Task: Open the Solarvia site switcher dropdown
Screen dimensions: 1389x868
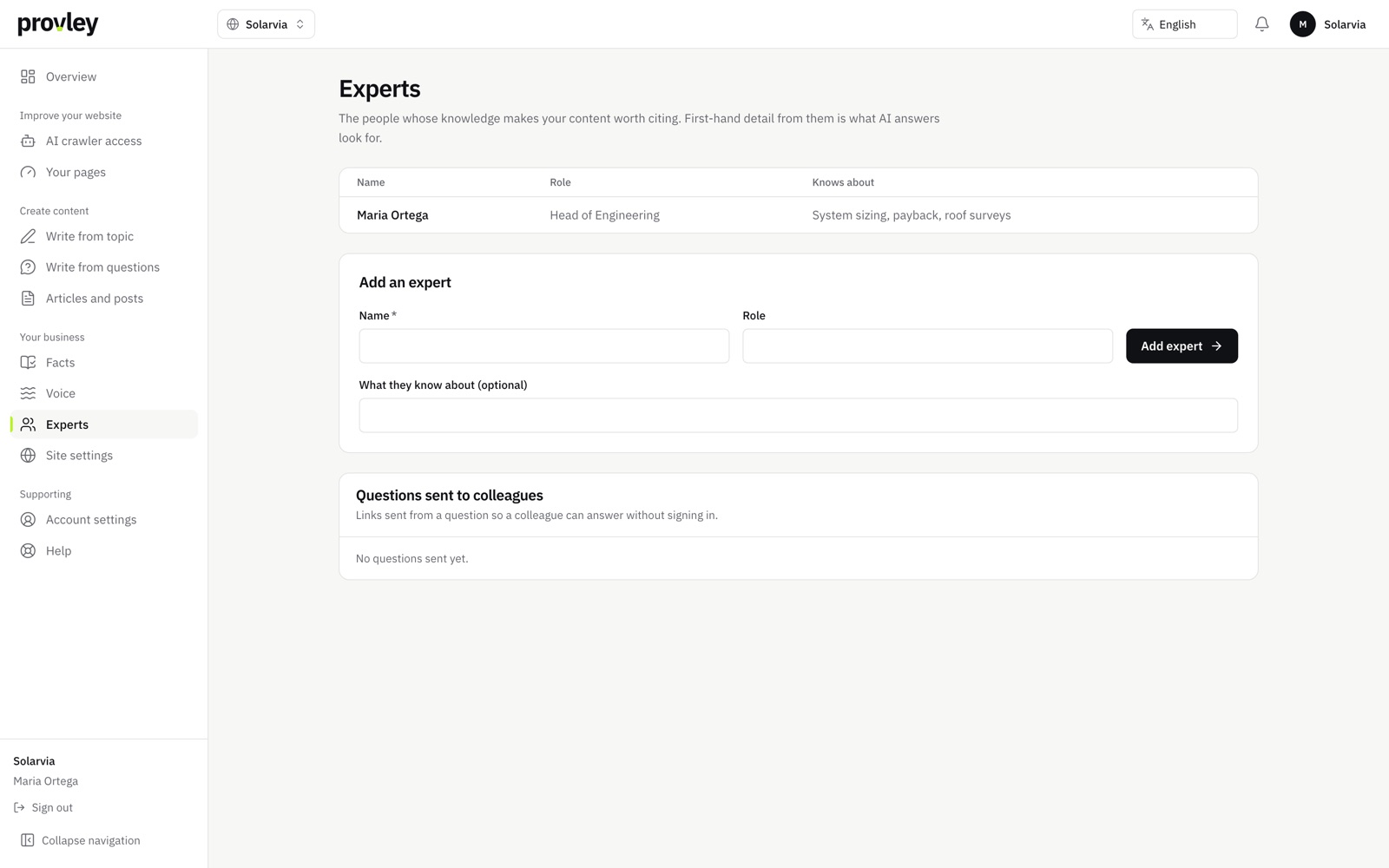Action: click(266, 24)
